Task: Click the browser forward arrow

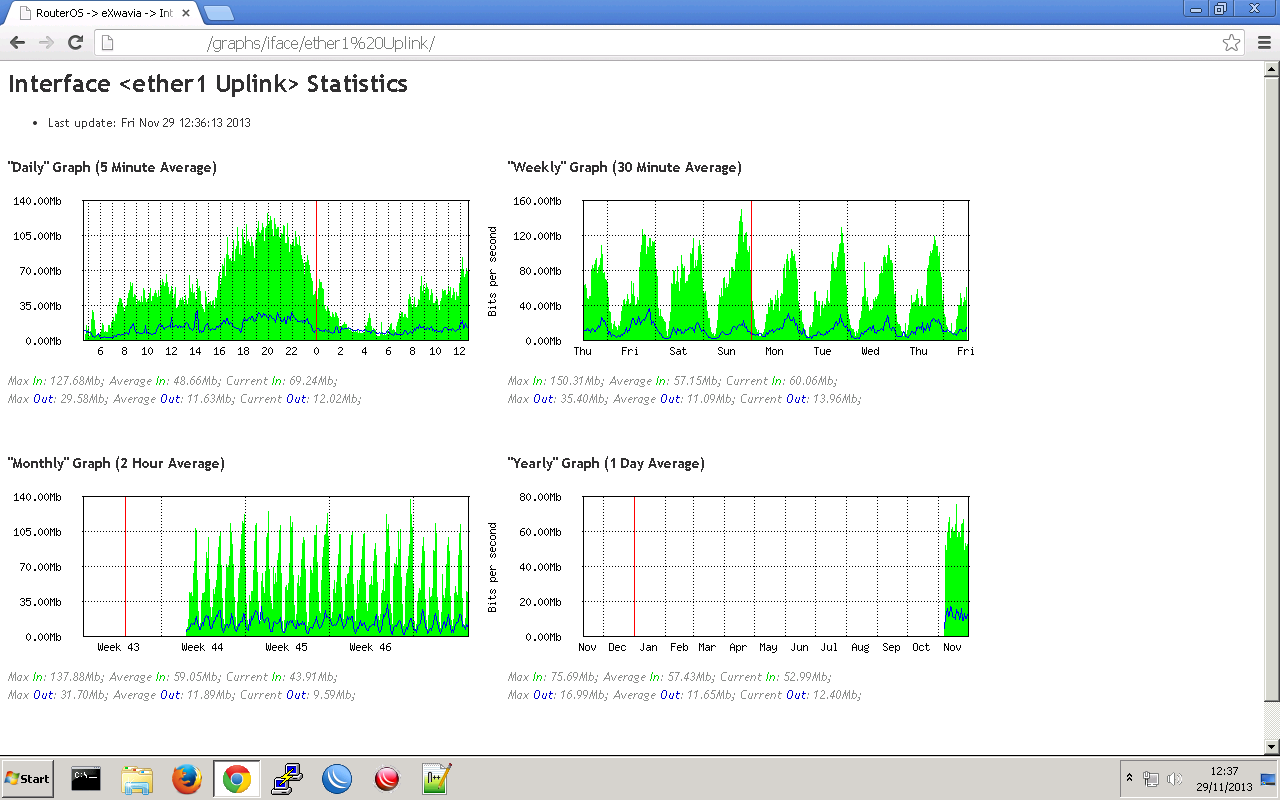Action: coord(46,42)
